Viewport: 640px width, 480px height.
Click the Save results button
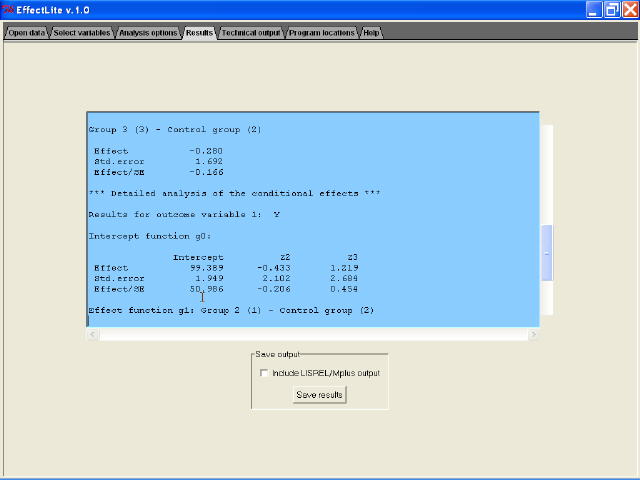(320, 395)
